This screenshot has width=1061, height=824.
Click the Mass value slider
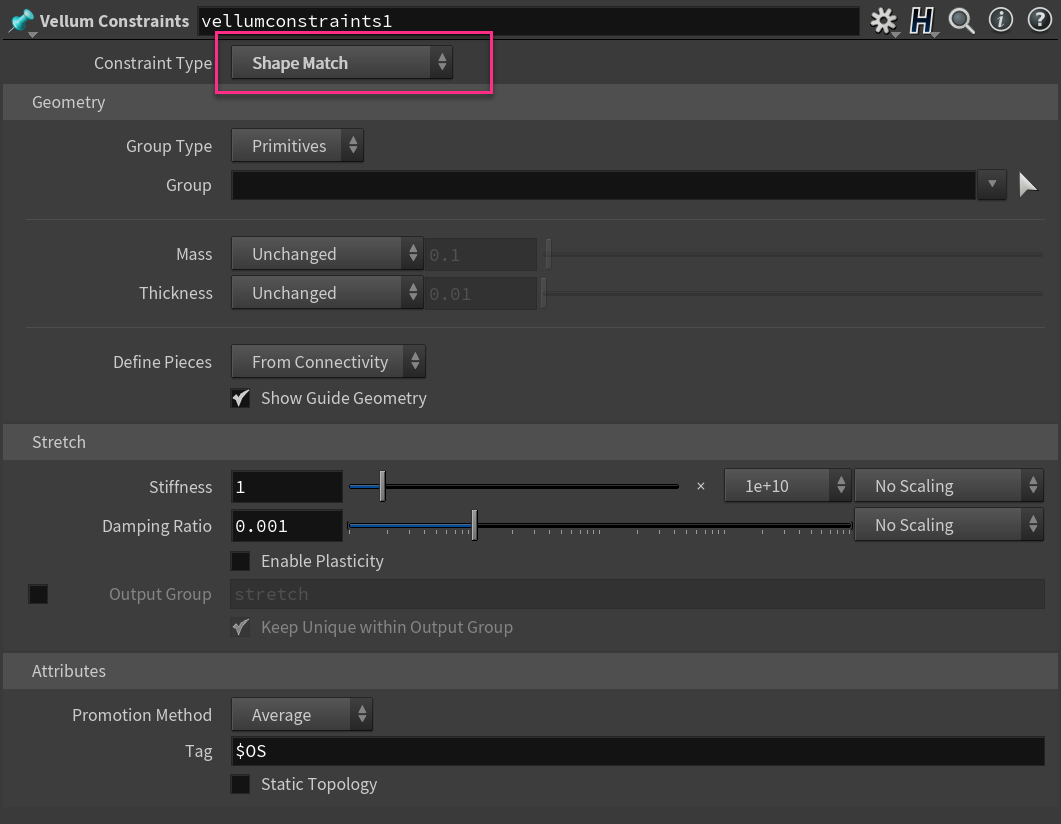coord(794,254)
